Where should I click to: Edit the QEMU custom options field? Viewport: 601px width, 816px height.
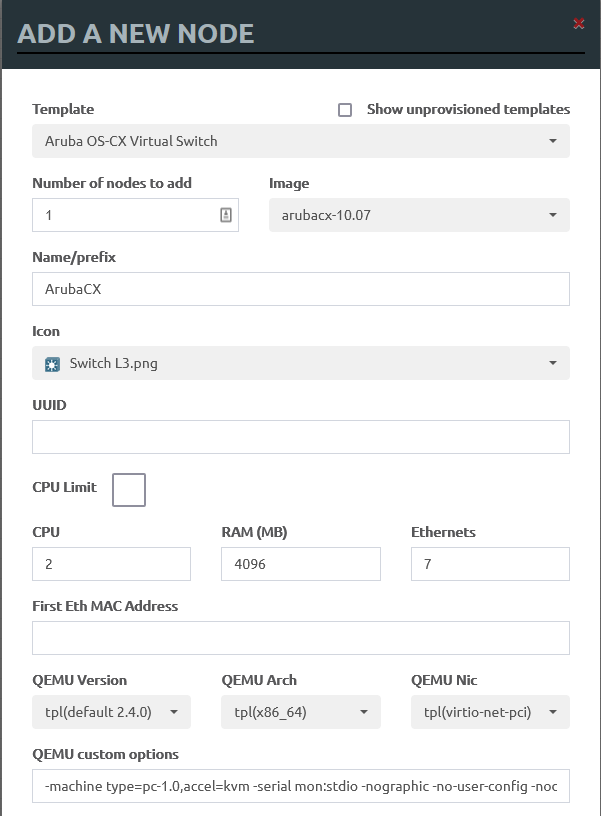tap(300, 786)
